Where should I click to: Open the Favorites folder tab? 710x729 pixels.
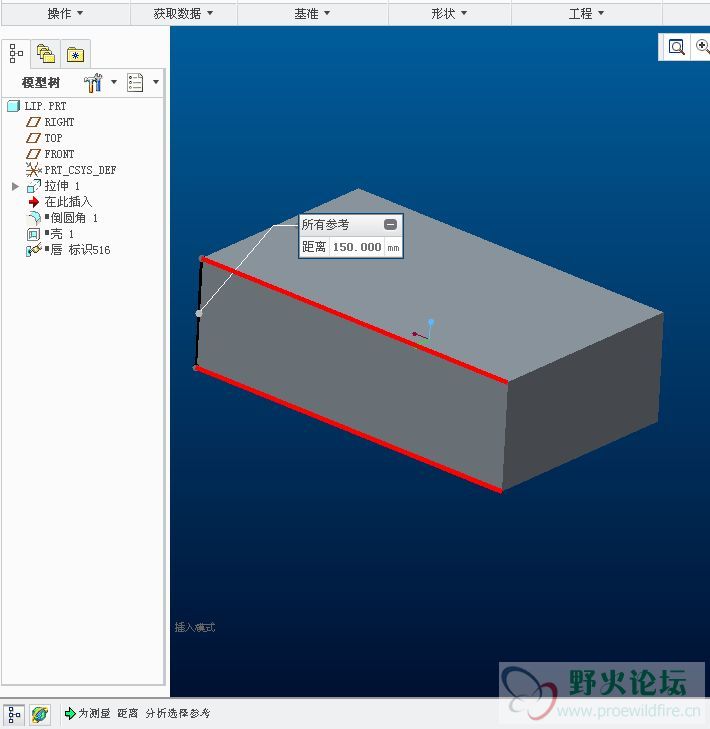pos(75,54)
